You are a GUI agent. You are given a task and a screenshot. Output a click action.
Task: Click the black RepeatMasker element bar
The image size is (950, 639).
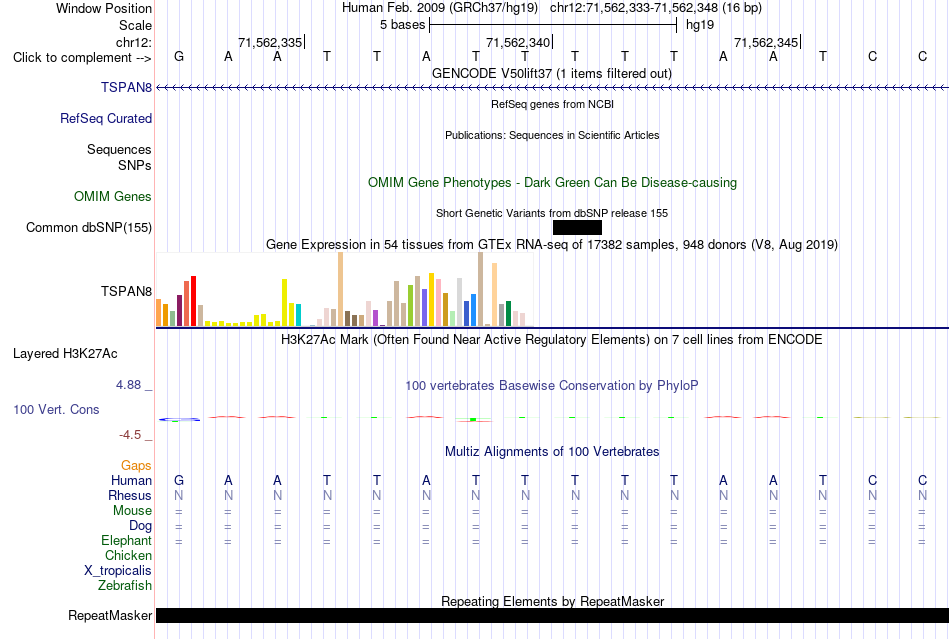552,615
